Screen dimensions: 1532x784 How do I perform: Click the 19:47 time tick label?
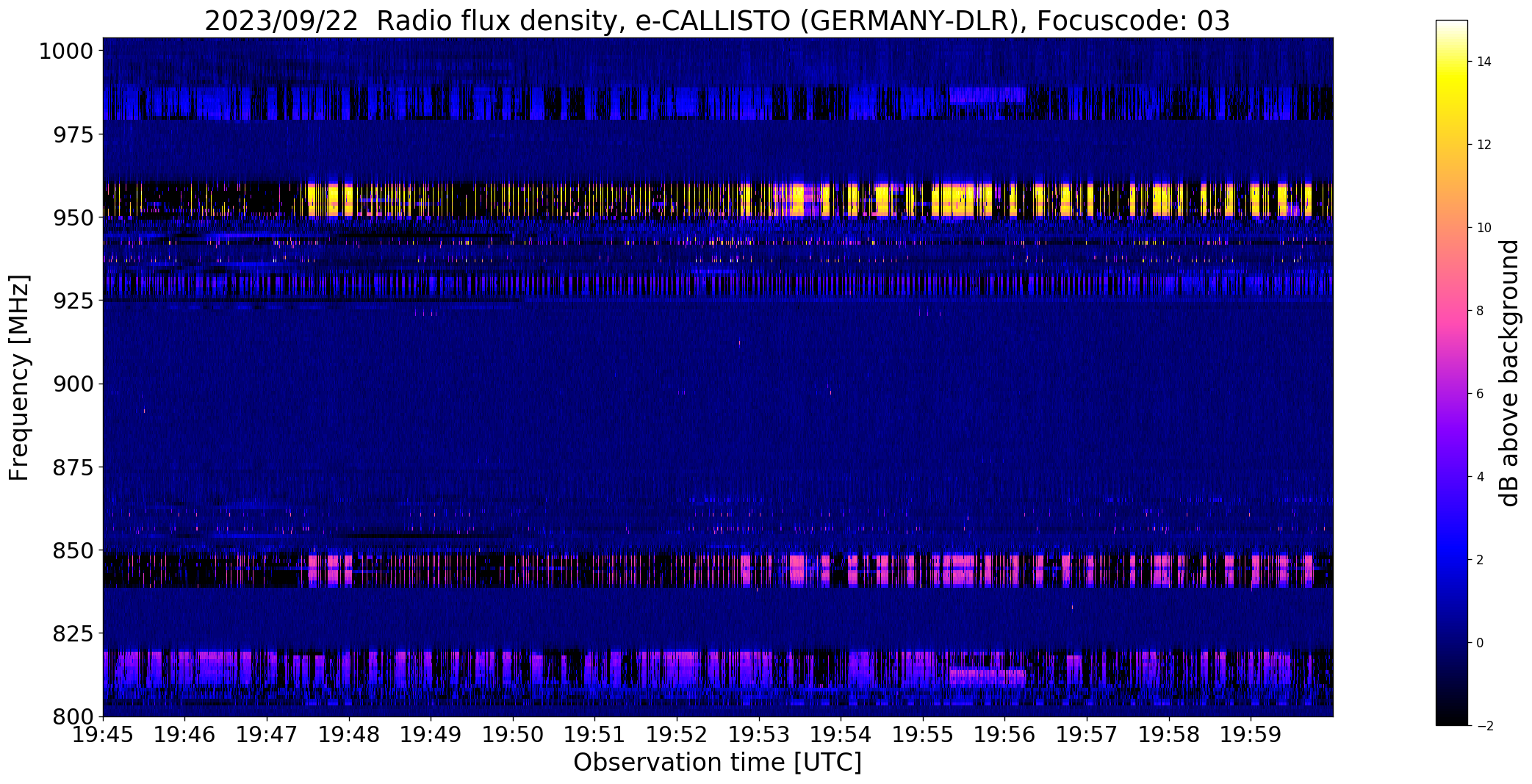pyautogui.click(x=267, y=735)
